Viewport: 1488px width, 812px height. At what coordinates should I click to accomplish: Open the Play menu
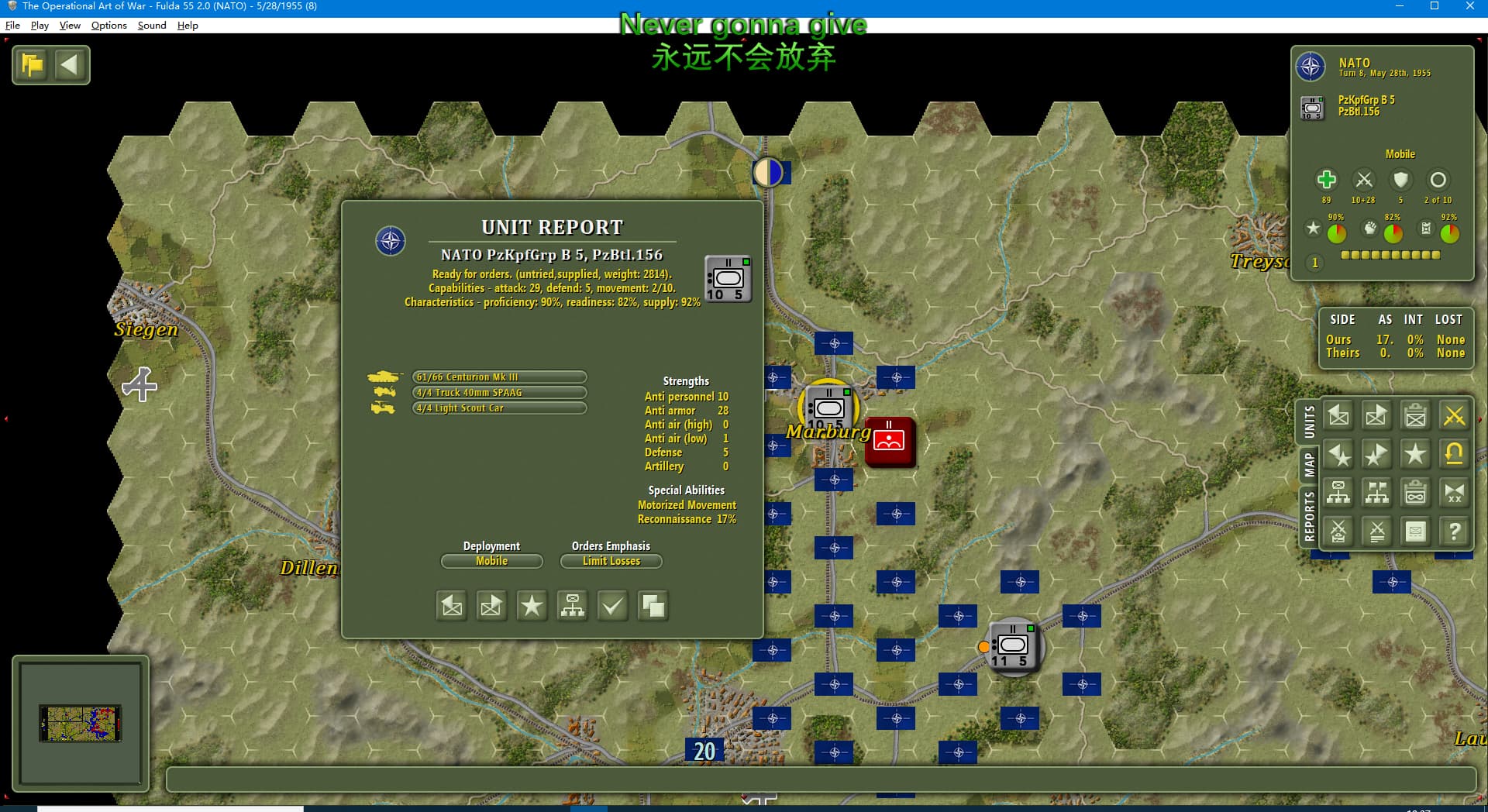point(40,25)
